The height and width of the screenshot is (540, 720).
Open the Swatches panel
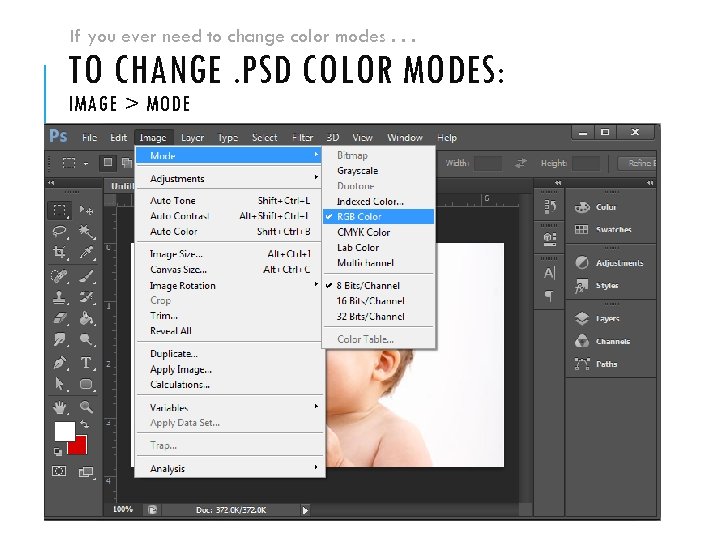(x=603, y=229)
